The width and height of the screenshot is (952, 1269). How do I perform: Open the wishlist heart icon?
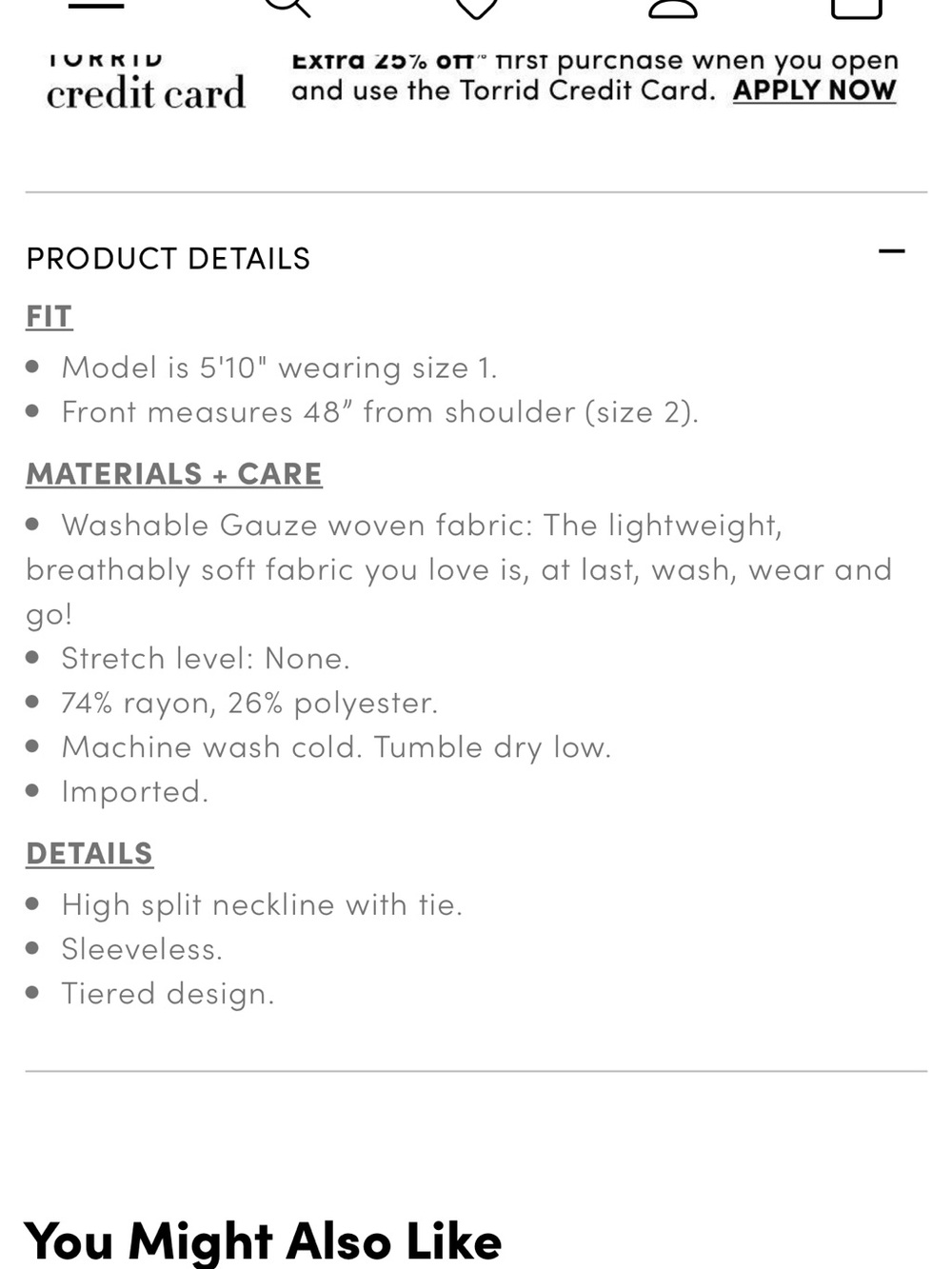[476, 8]
